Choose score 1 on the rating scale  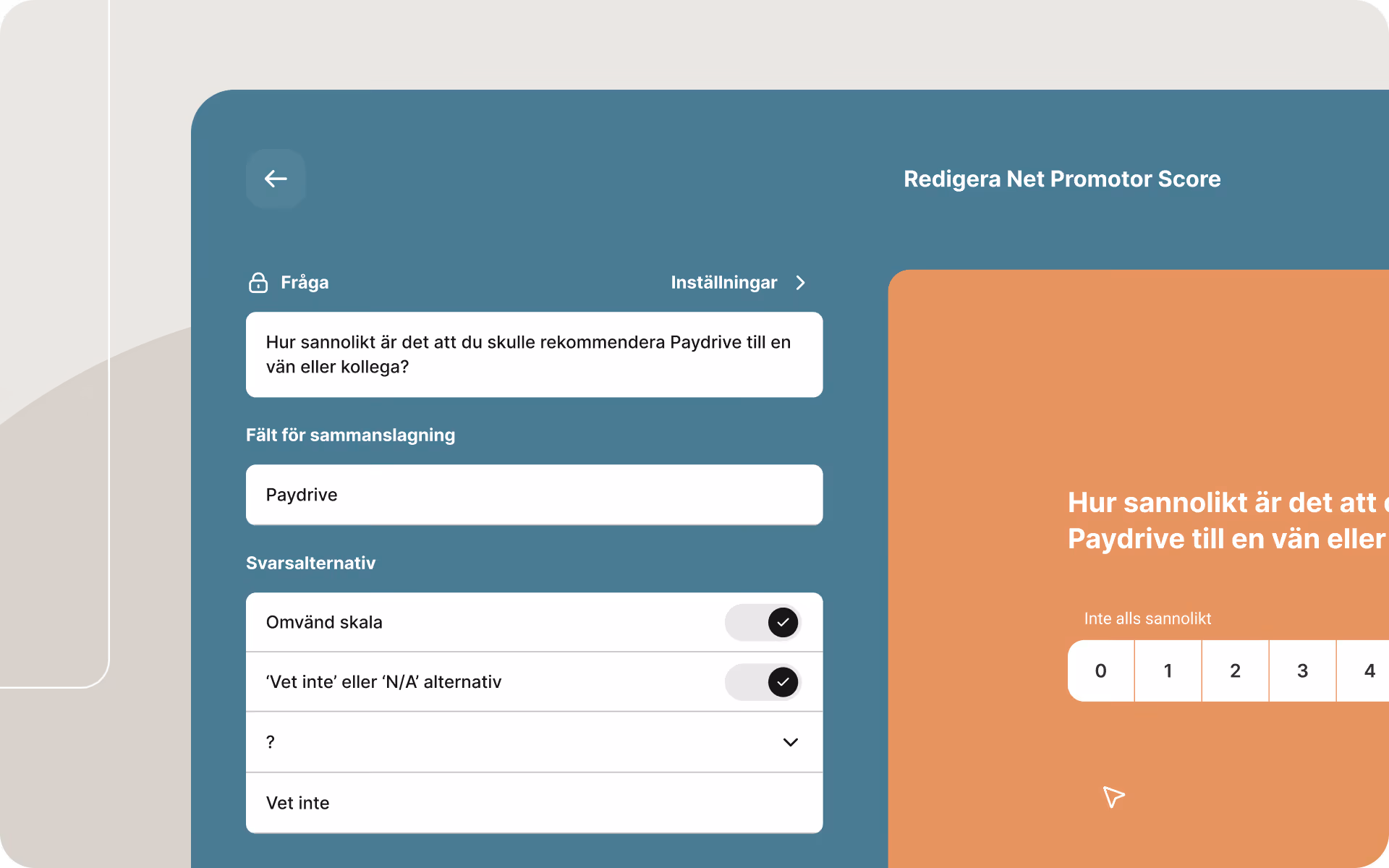[x=1167, y=671]
